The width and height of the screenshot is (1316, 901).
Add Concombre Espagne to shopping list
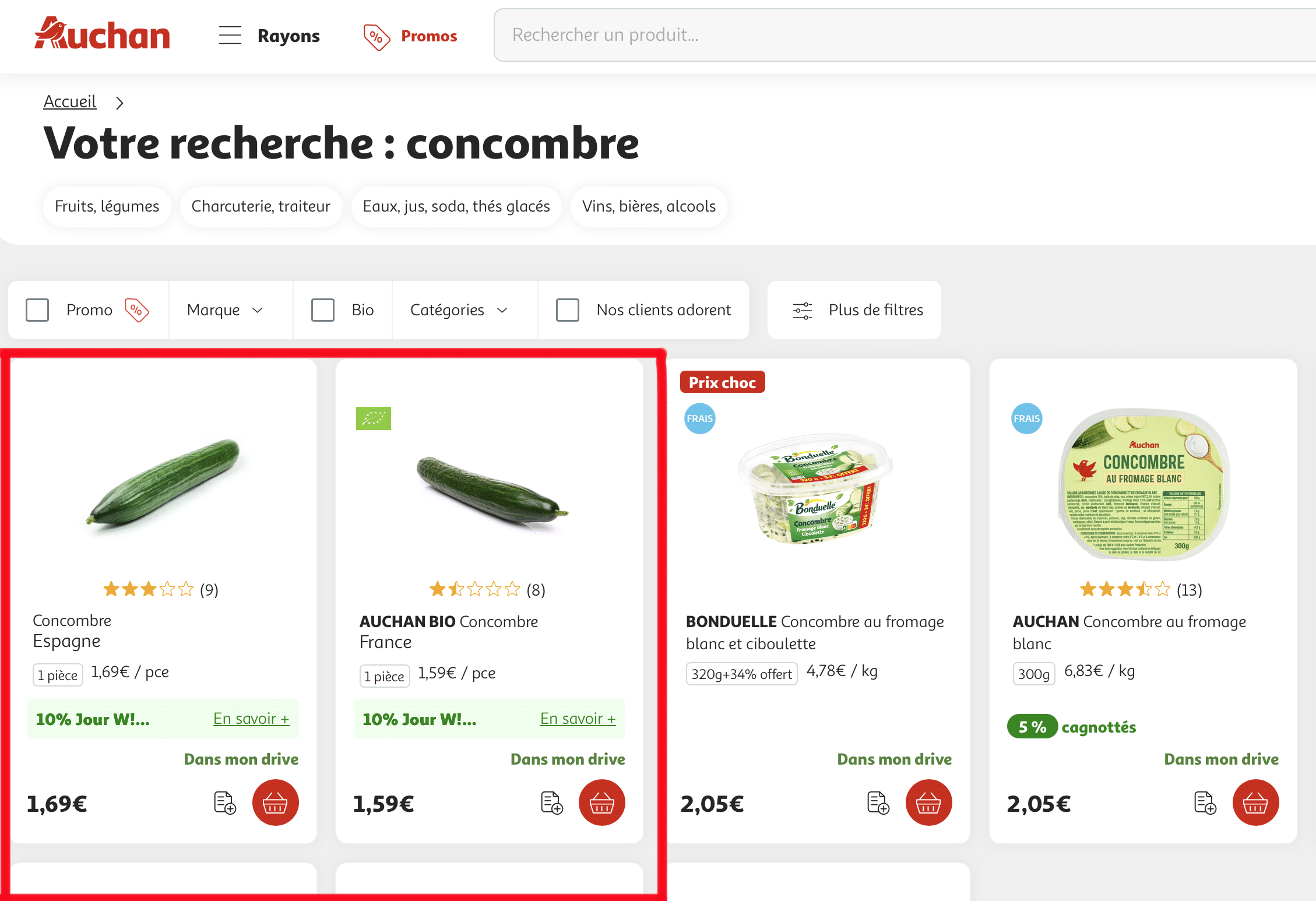click(225, 803)
